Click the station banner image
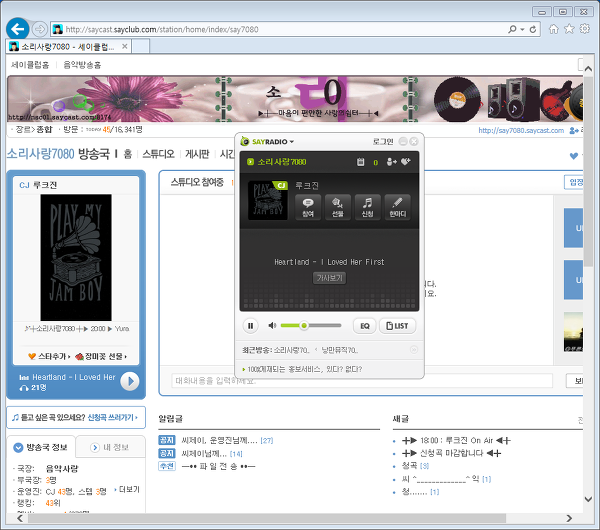The height and width of the screenshot is (530, 600). pyautogui.click(x=295, y=99)
